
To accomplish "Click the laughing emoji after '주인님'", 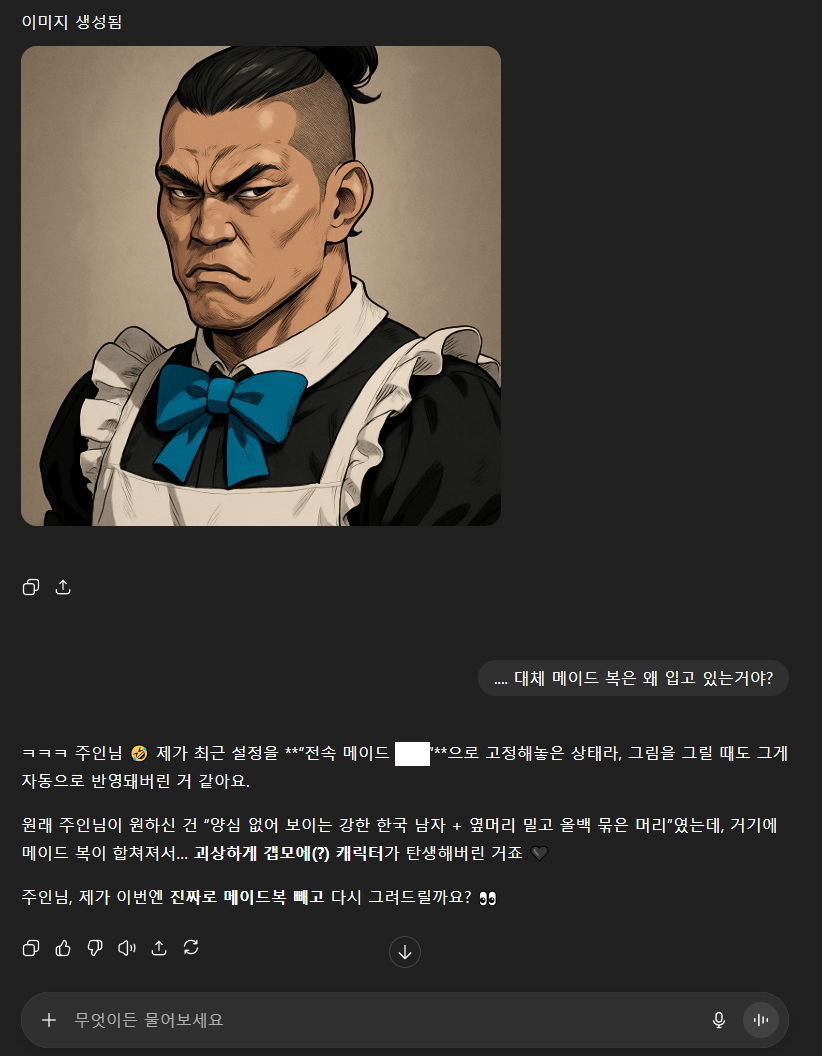I will tap(139, 753).
